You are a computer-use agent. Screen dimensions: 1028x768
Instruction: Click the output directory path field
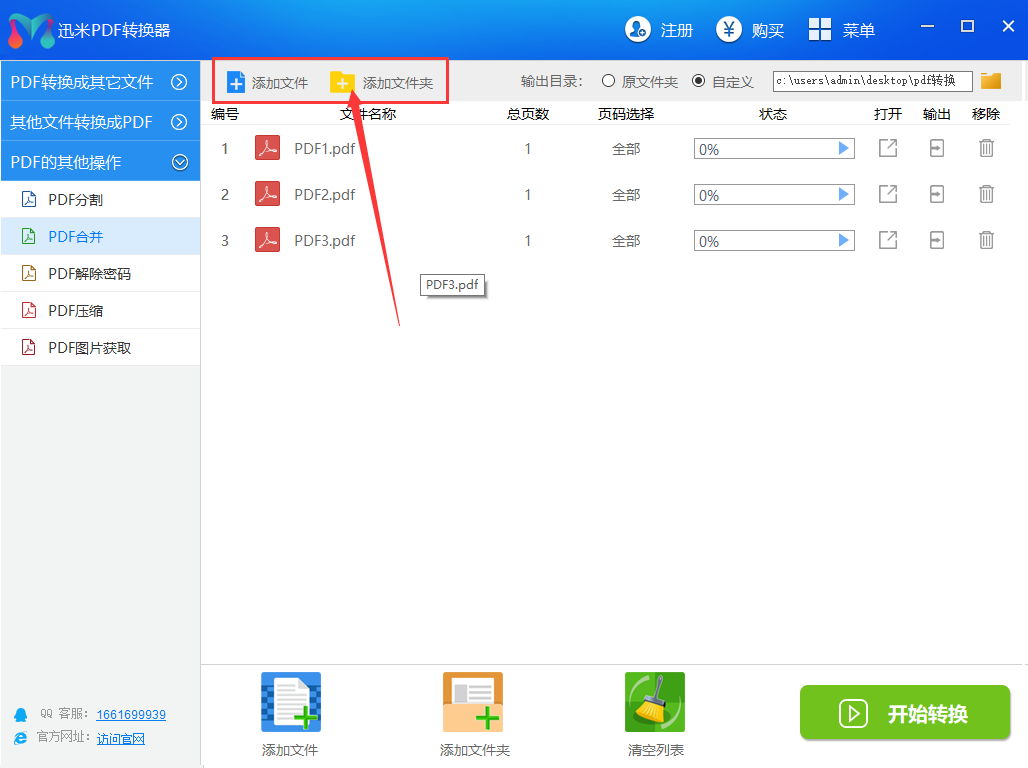point(872,81)
